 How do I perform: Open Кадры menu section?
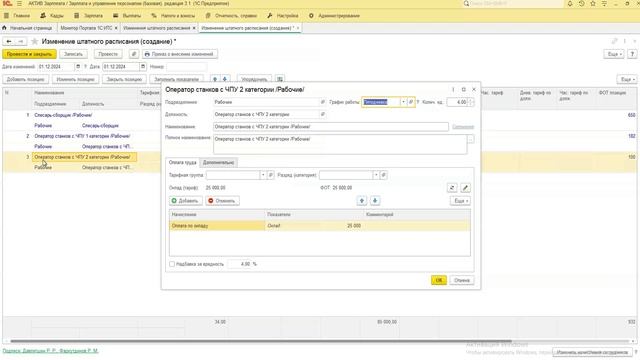pos(52,16)
